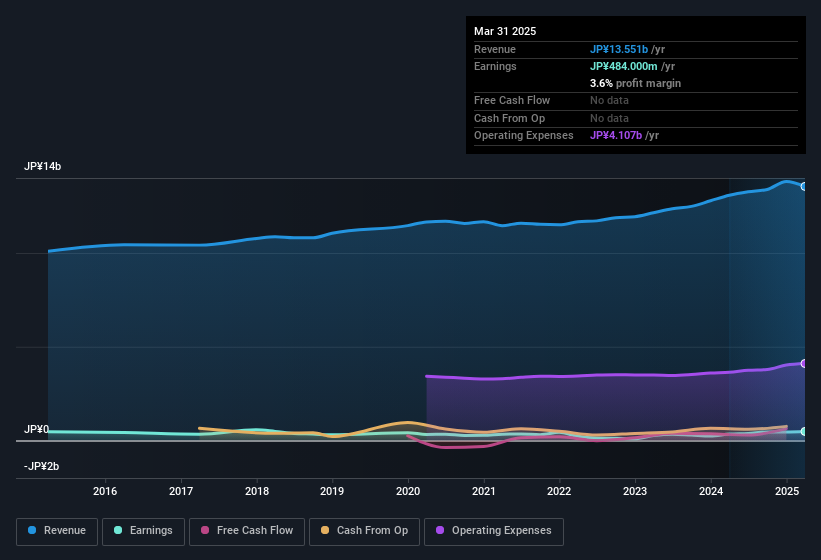Click the Revenue tooltip row label
Viewport: 821px width, 560px height.
click(494, 49)
